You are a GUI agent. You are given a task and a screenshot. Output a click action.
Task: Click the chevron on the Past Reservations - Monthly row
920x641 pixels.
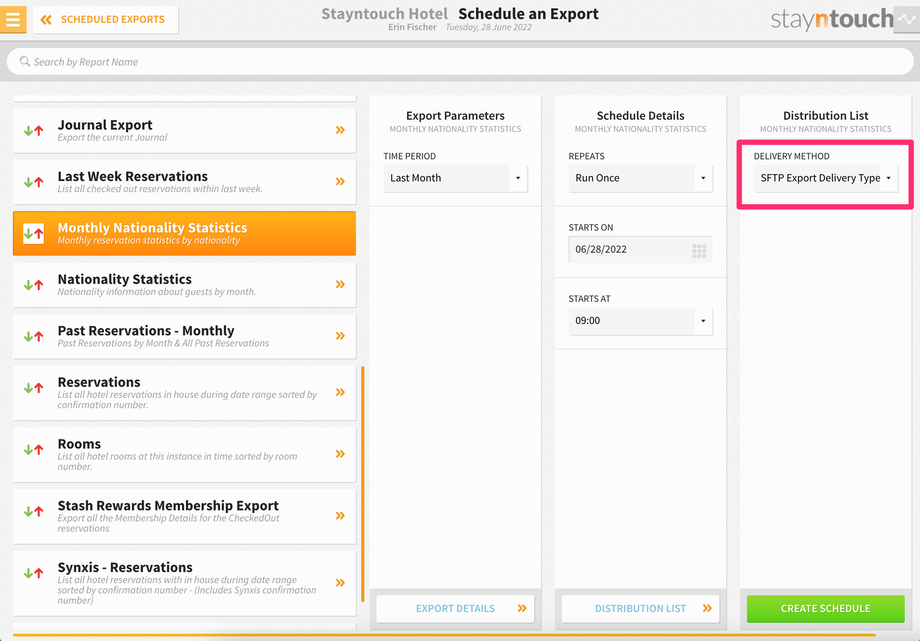click(340, 336)
